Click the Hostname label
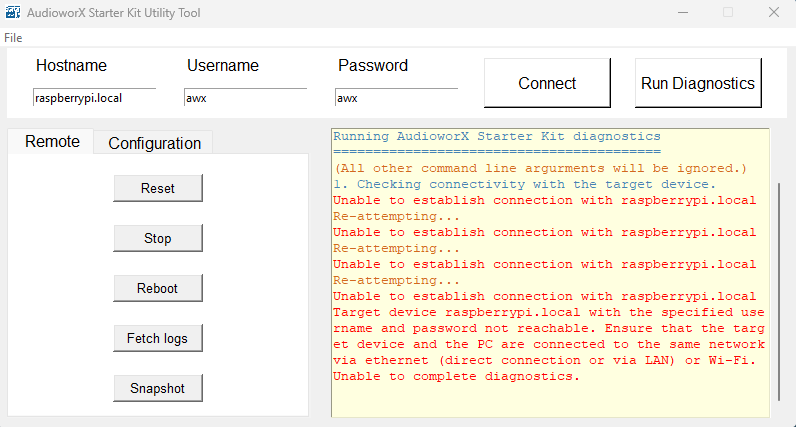The width and height of the screenshot is (796, 427). click(71, 65)
